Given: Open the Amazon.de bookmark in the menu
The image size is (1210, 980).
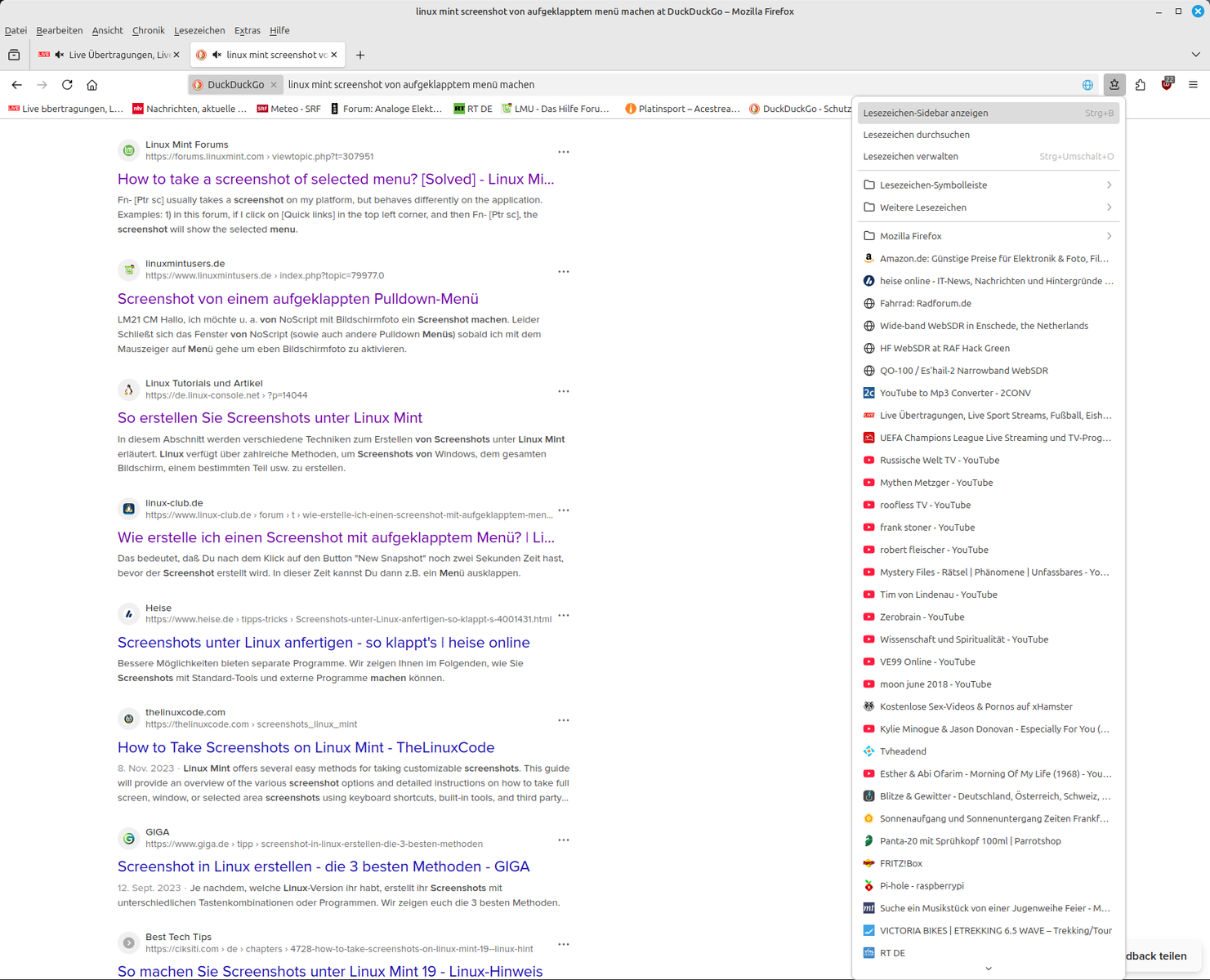Looking at the screenshot, I should pyautogui.click(x=988, y=259).
